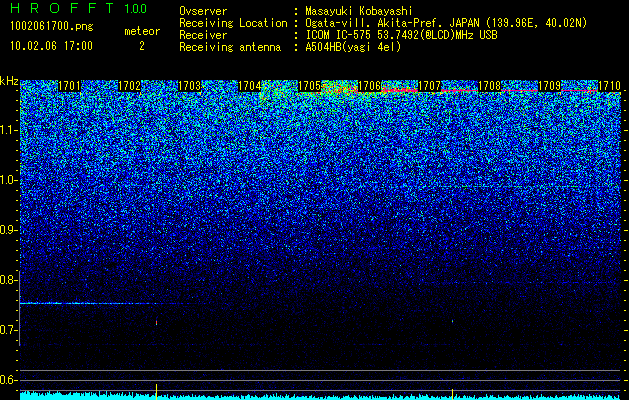Click the 1708 time marker
Image resolution: width=629 pixels, height=400 pixels.
490,86
